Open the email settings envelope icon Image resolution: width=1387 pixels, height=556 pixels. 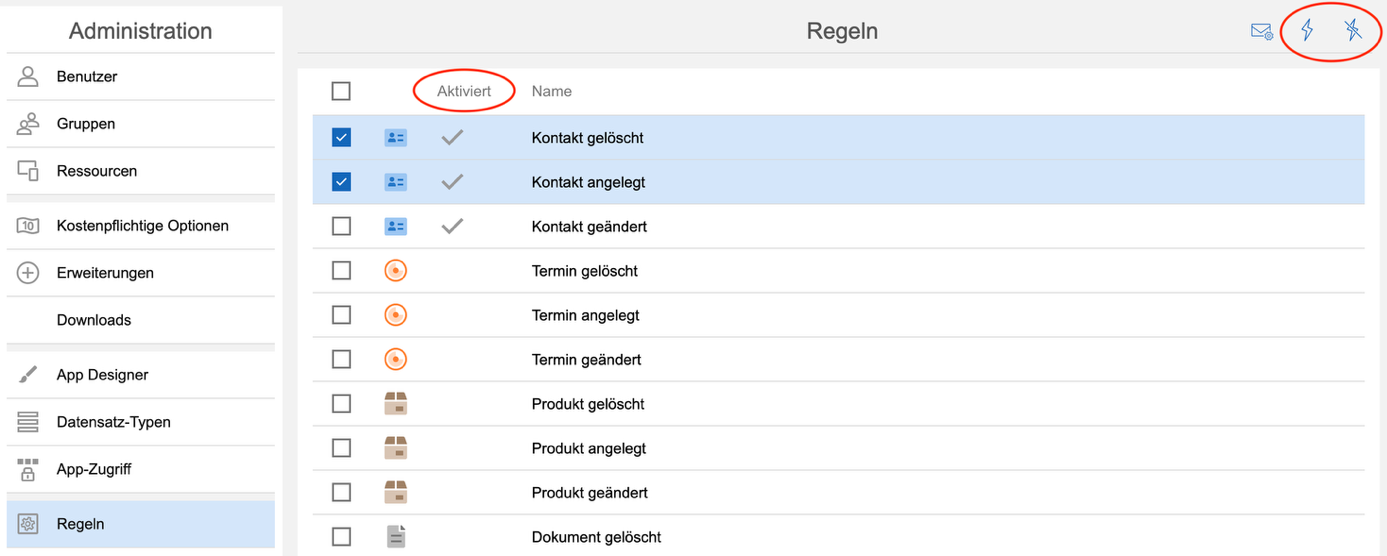[x=1261, y=31]
